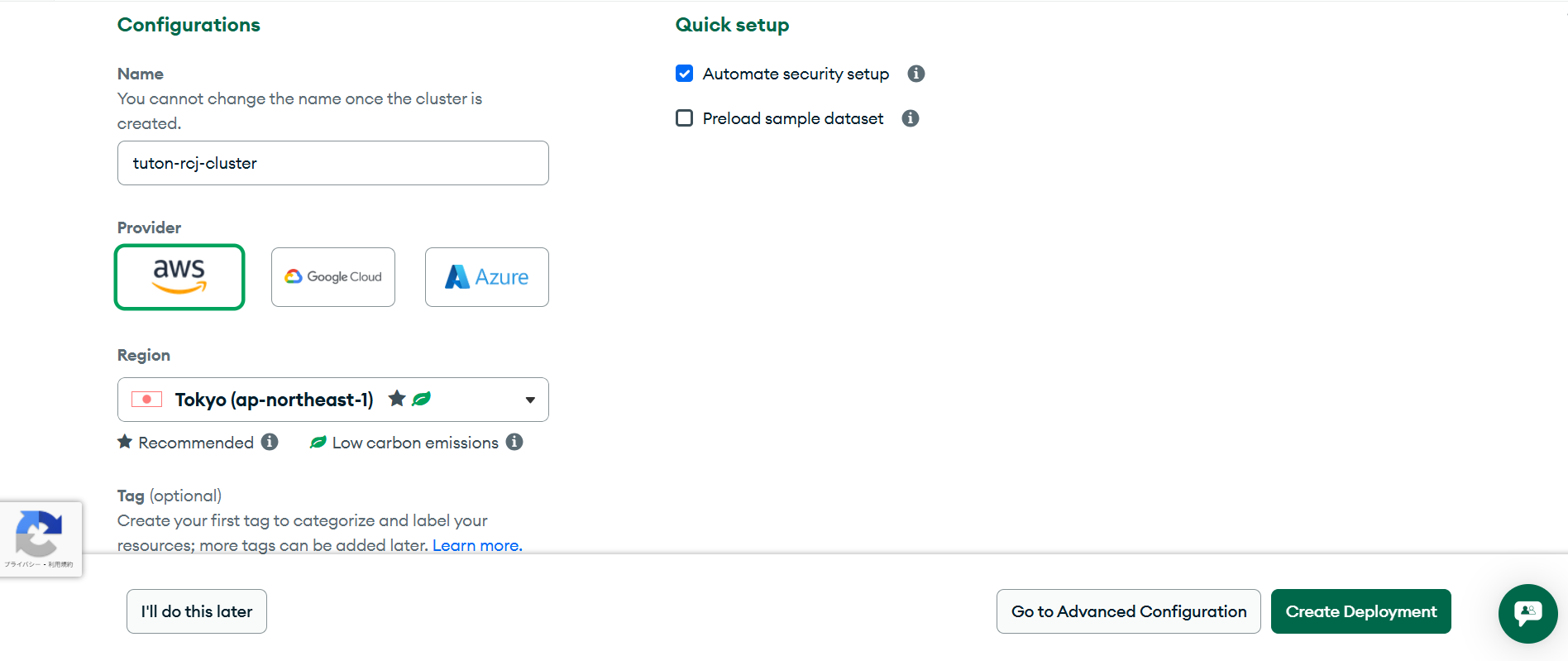Open the support chat bubble
Screen dimensions: 1568x661
[1527, 613]
